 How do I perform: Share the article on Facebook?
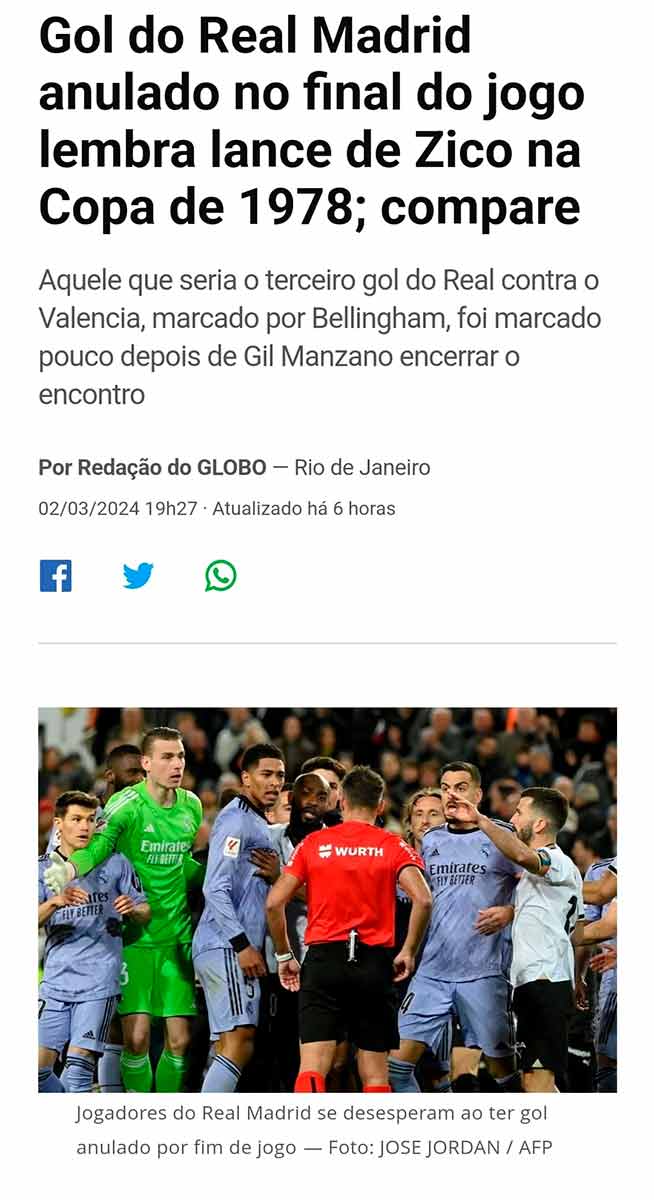coord(56,576)
